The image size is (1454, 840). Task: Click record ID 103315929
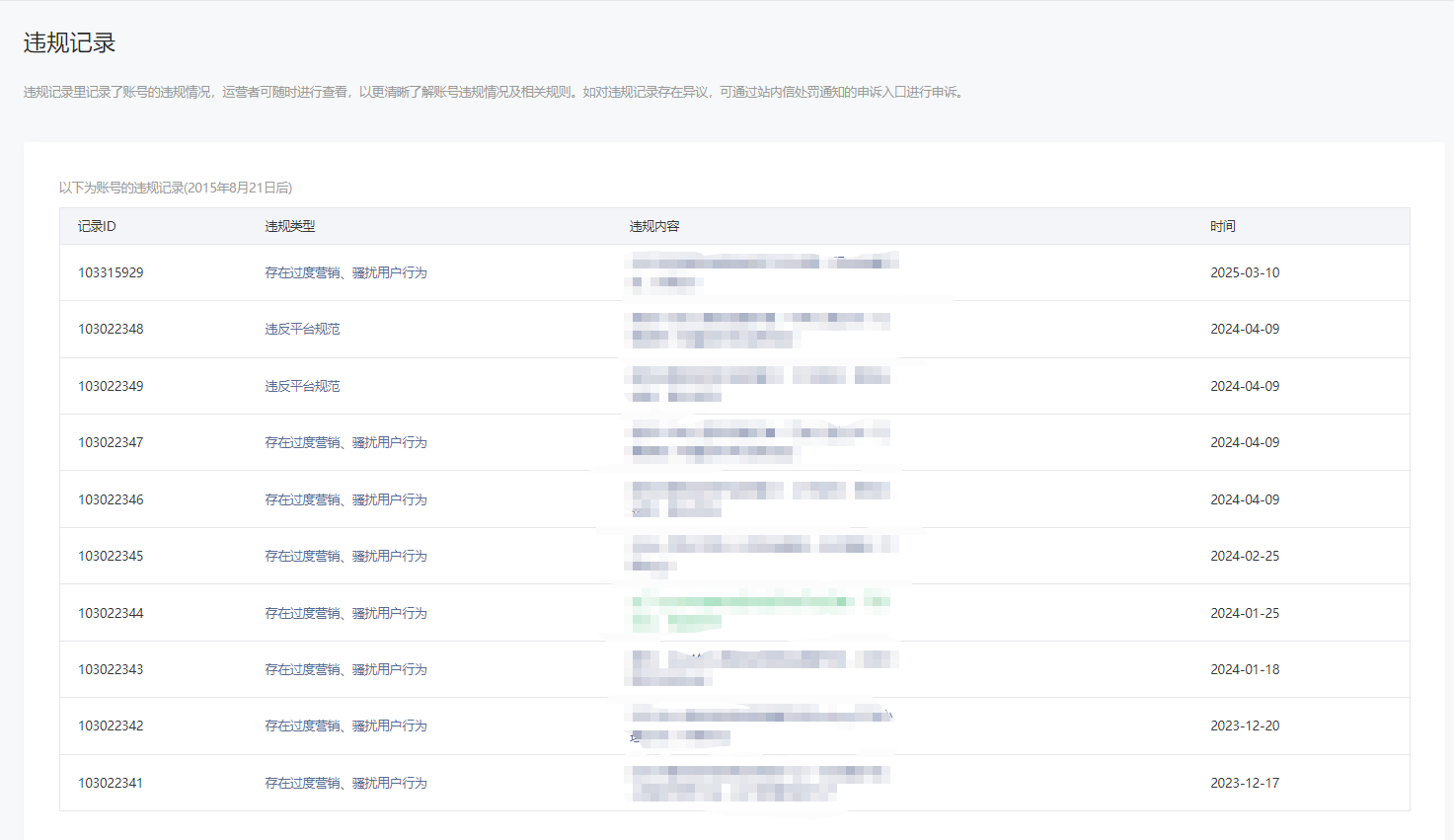[111, 272]
